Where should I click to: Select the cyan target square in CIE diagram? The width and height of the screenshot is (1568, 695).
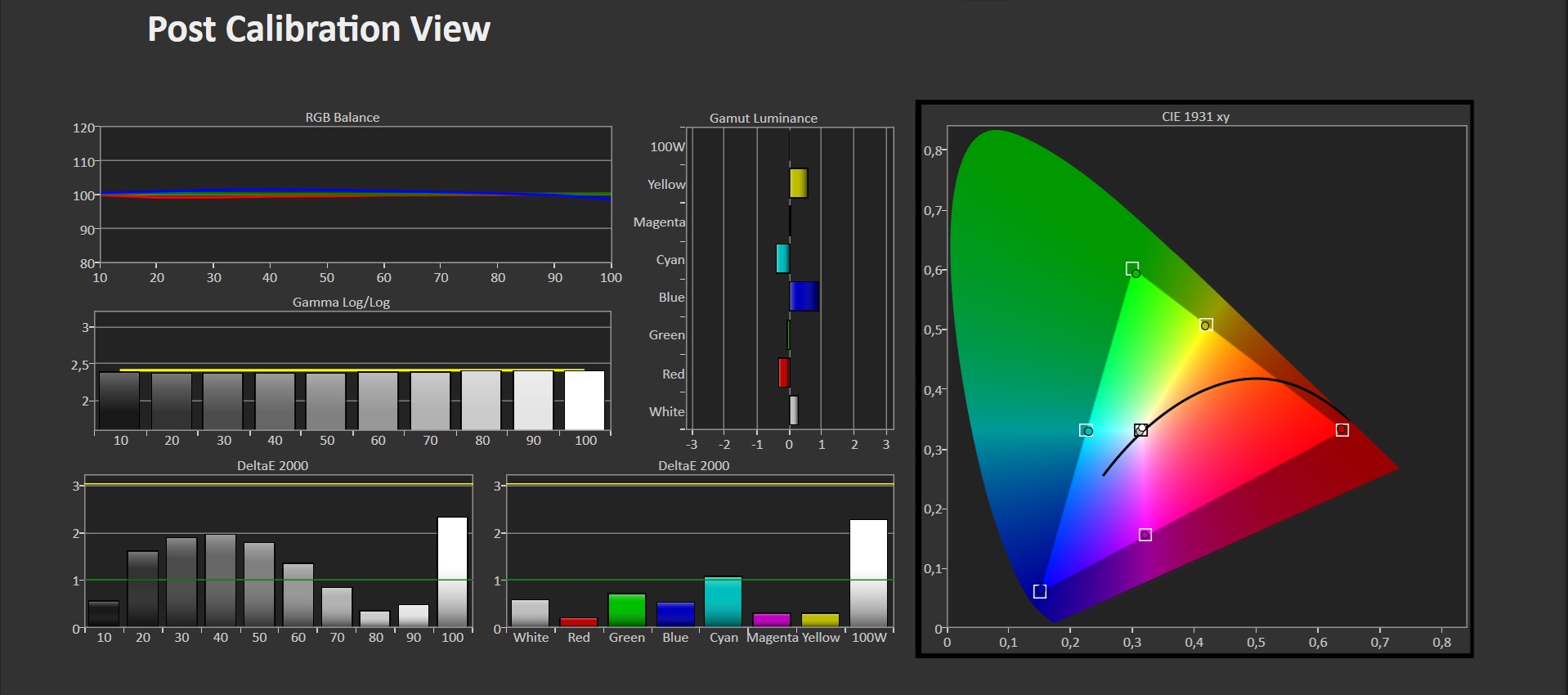click(x=1085, y=430)
